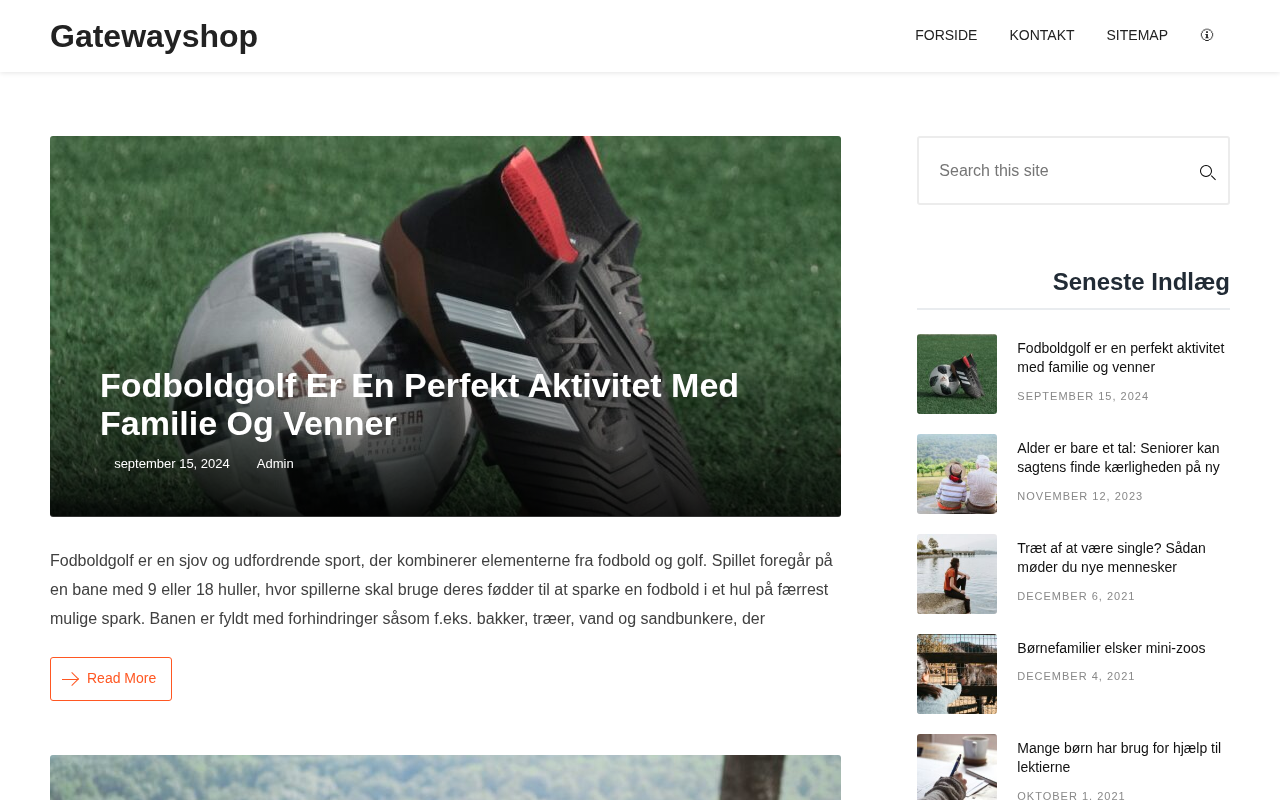1280x800 pixels.
Task: Open the lakeside person thumbnail
Action: coord(957,574)
